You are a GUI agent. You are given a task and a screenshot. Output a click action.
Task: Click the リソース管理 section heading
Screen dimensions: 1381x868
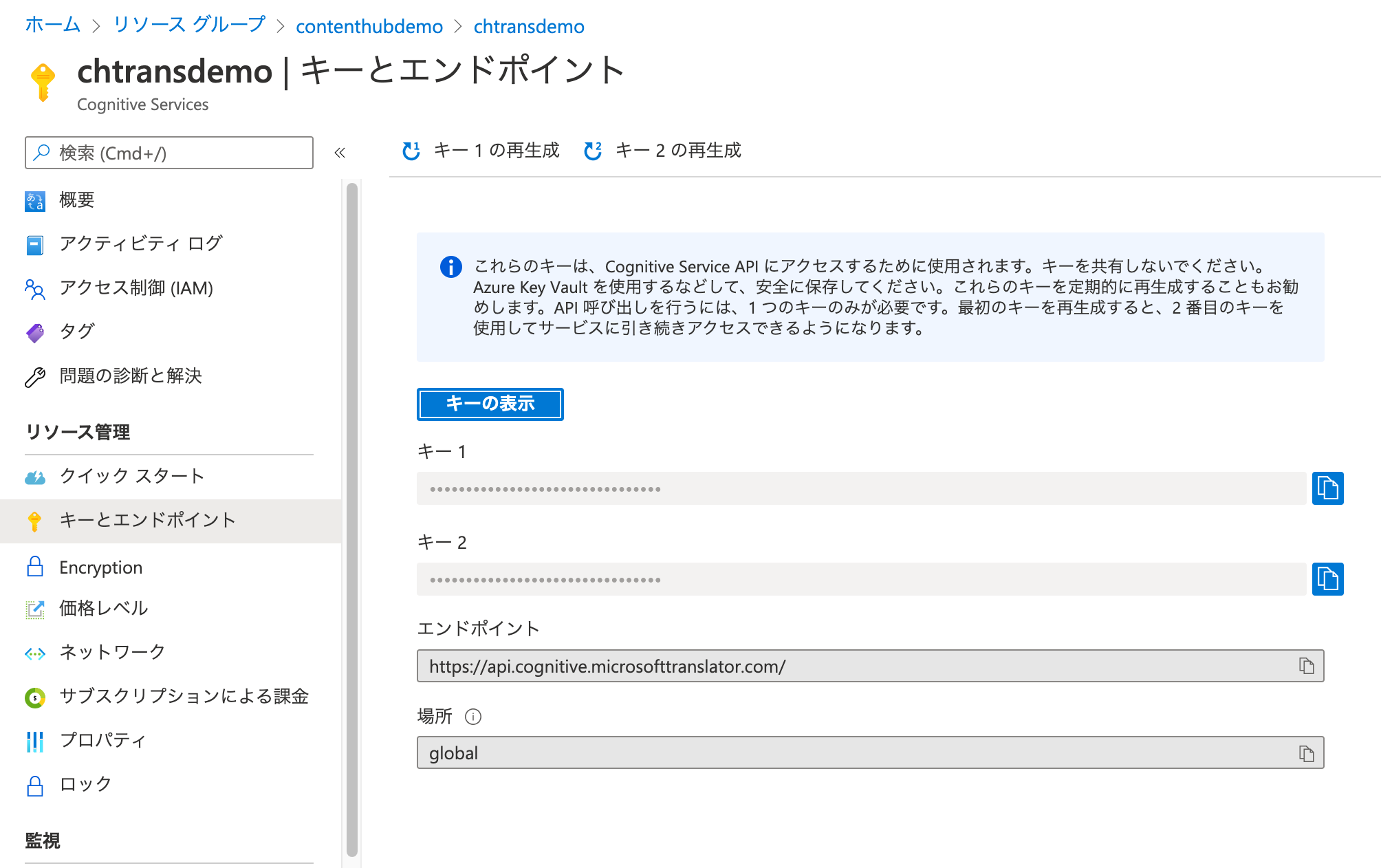click(x=78, y=432)
